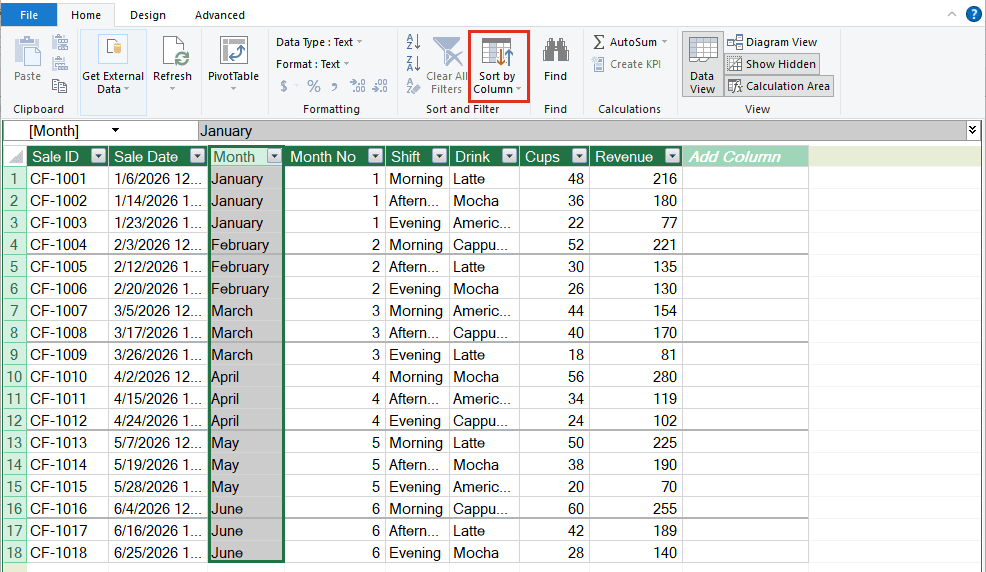Open Drink column filter dropdown
Screen dimensions: 986x572
coord(510,156)
